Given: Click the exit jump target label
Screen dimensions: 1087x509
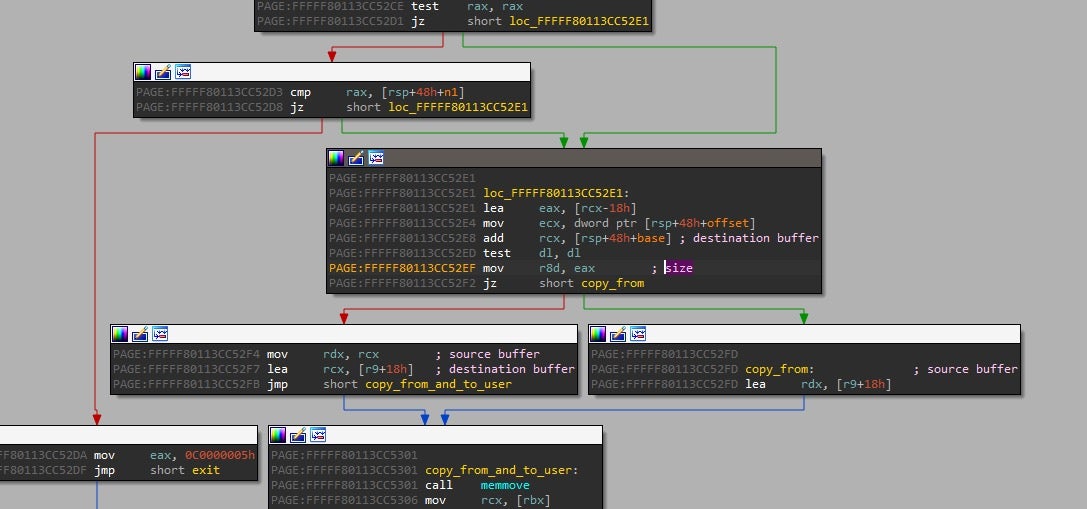Looking at the screenshot, I should (205, 470).
